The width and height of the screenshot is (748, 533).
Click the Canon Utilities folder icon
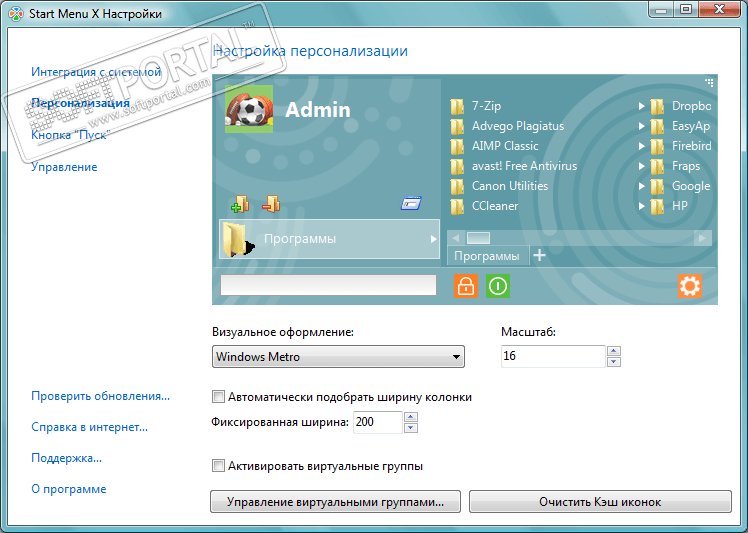pos(457,187)
